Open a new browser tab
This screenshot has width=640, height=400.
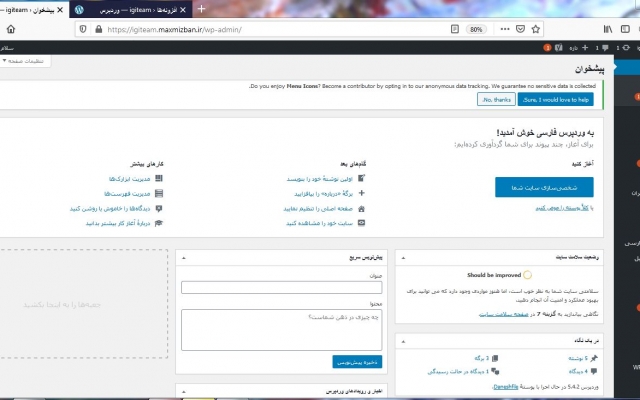[x=201, y=9]
